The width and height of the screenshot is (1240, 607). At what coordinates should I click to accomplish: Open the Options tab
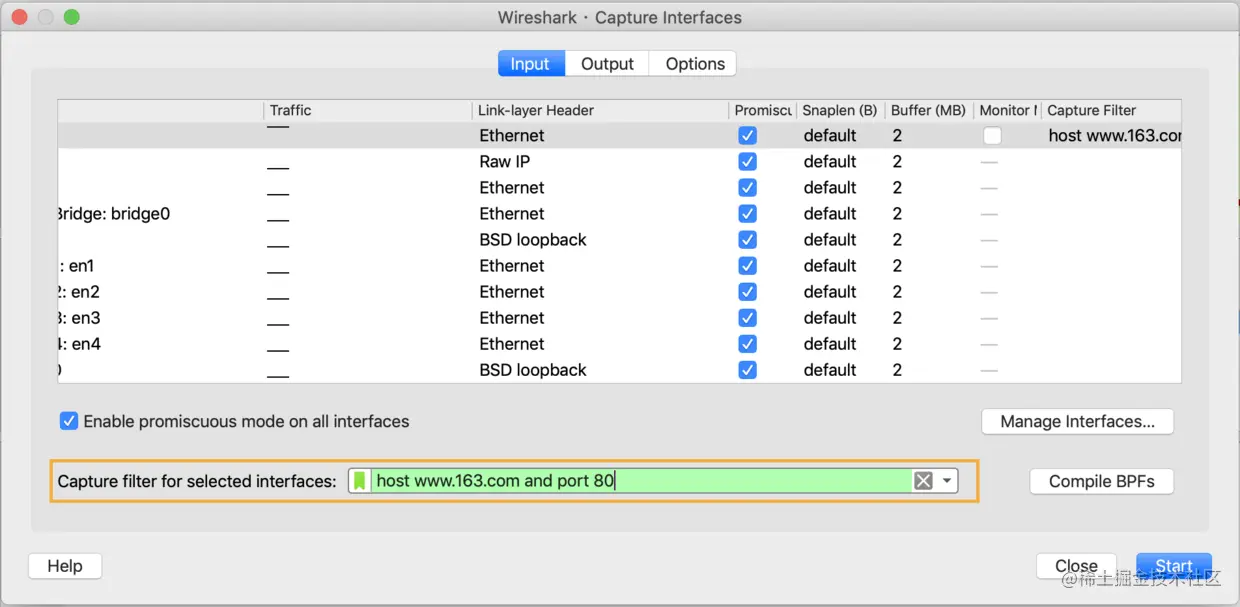[695, 64]
